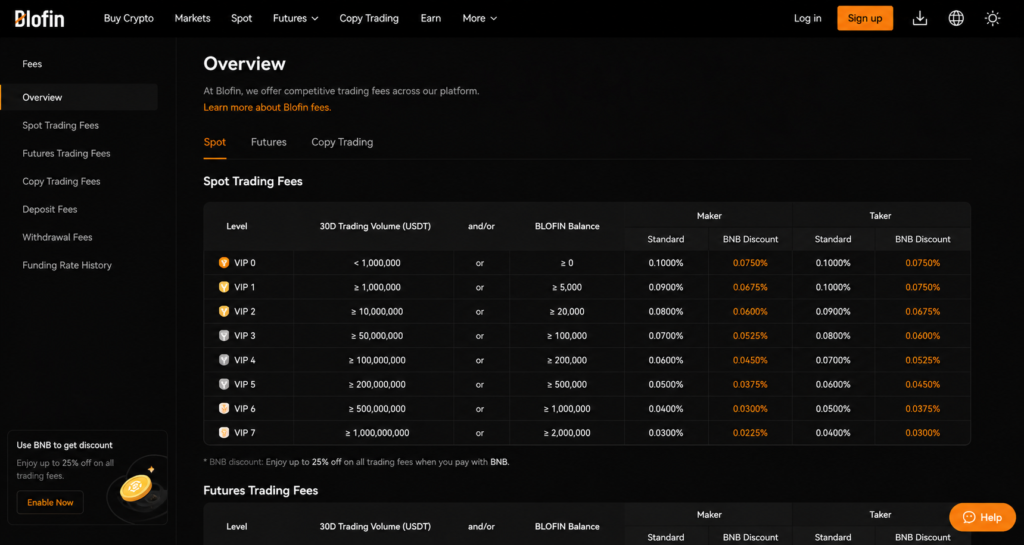Viewport: 1024px width, 545px height.
Task: Select the Spot tab under Overview
Action: pos(215,142)
